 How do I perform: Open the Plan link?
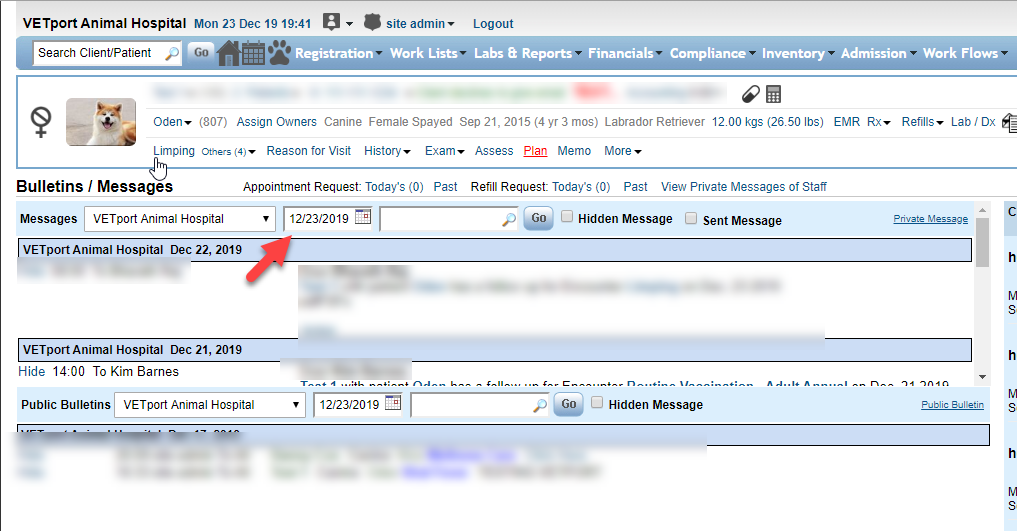[x=535, y=151]
